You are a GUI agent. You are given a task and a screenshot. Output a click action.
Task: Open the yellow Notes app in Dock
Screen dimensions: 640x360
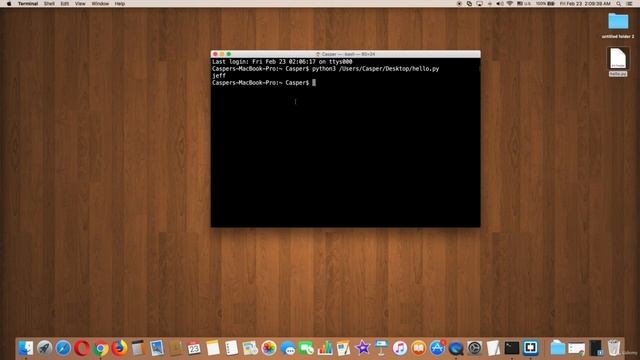click(x=213, y=348)
